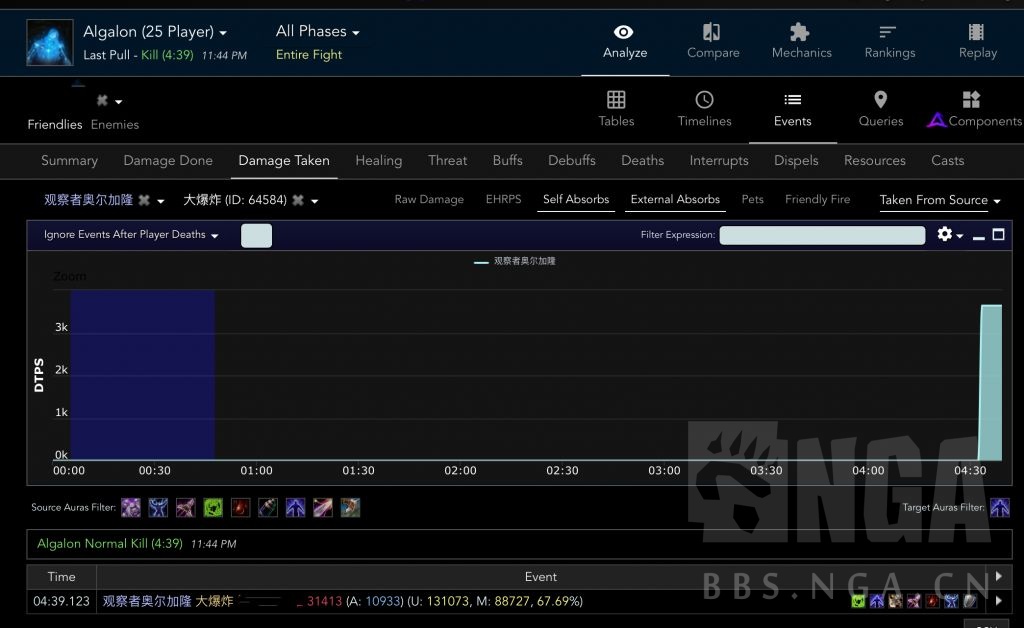Toggle the External Absorbs option
Screen dimensions: 1024x628
(x=675, y=199)
